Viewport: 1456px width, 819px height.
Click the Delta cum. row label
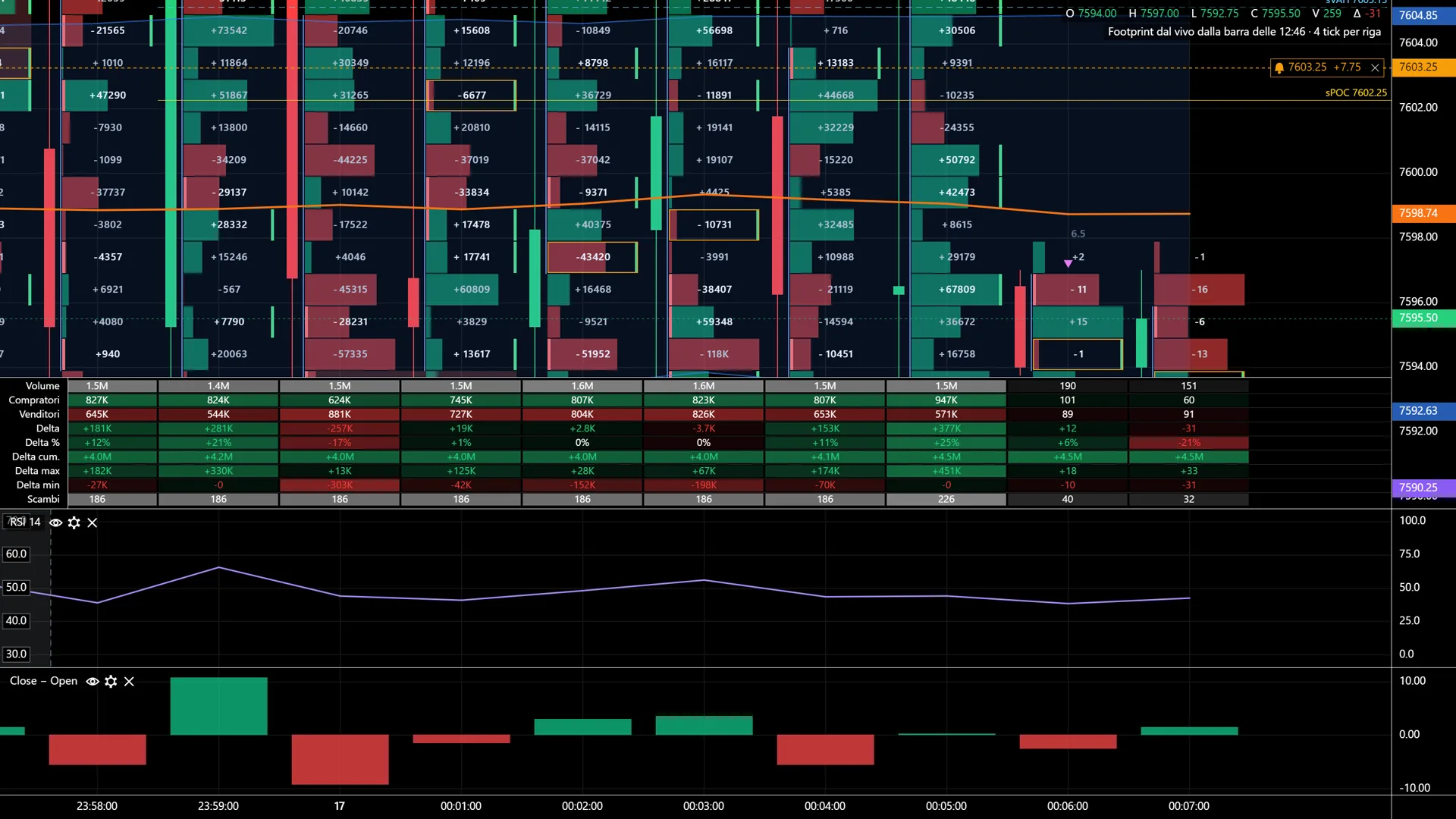coord(36,457)
